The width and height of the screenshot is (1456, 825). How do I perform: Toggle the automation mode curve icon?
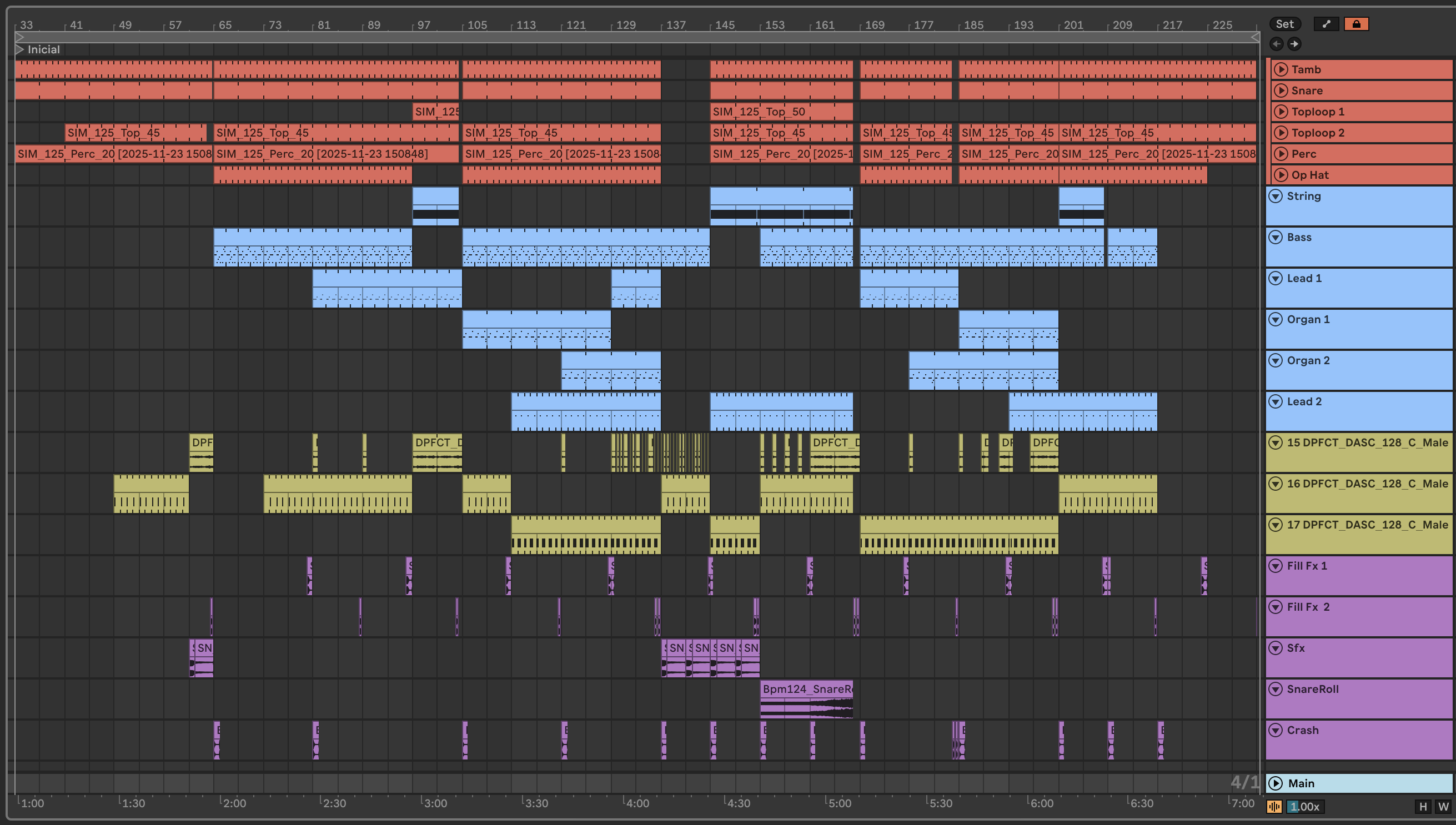click(1326, 24)
